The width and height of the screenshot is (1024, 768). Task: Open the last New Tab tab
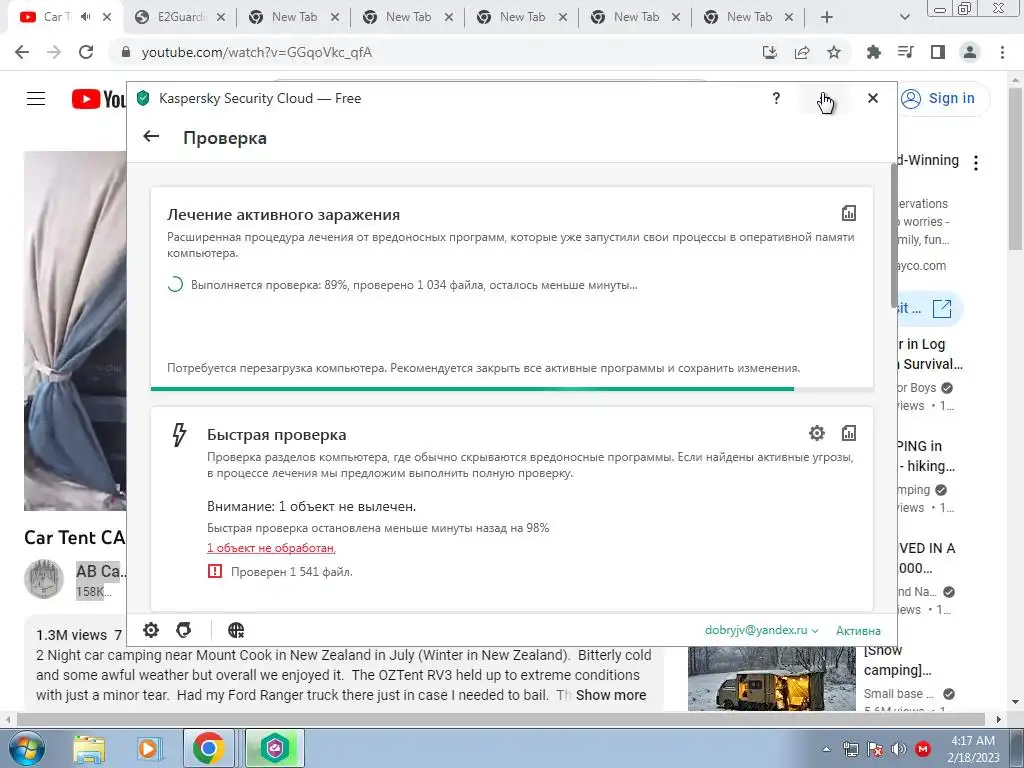tap(749, 18)
